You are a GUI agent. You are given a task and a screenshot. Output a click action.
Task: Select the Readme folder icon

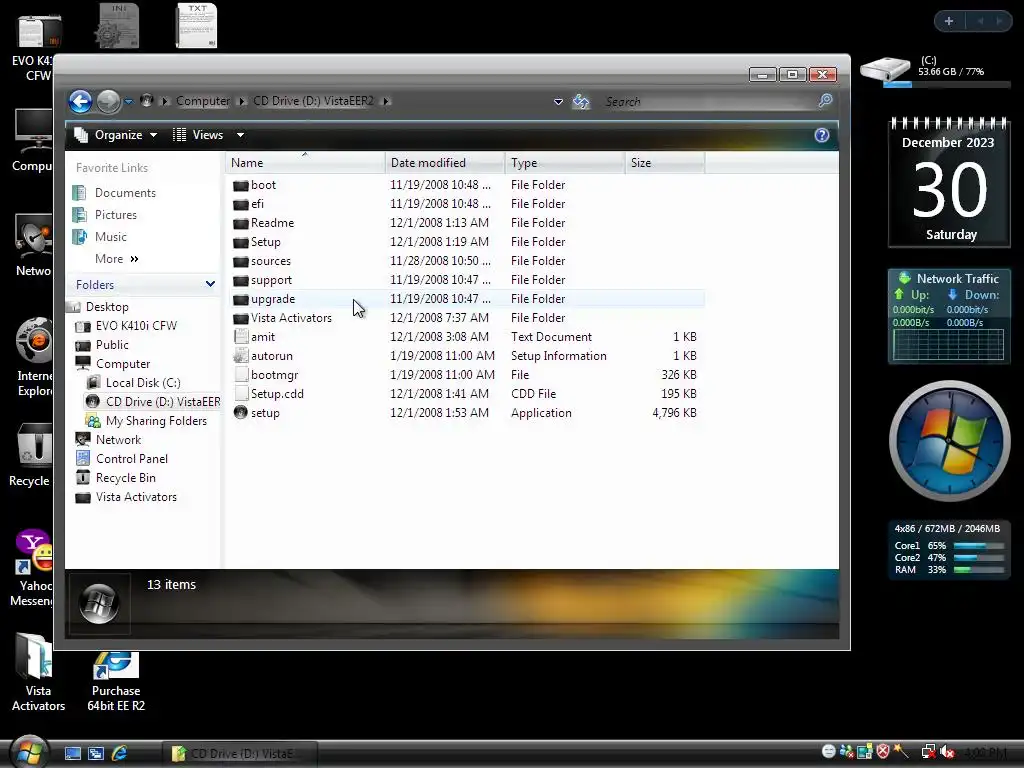[241, 223]
